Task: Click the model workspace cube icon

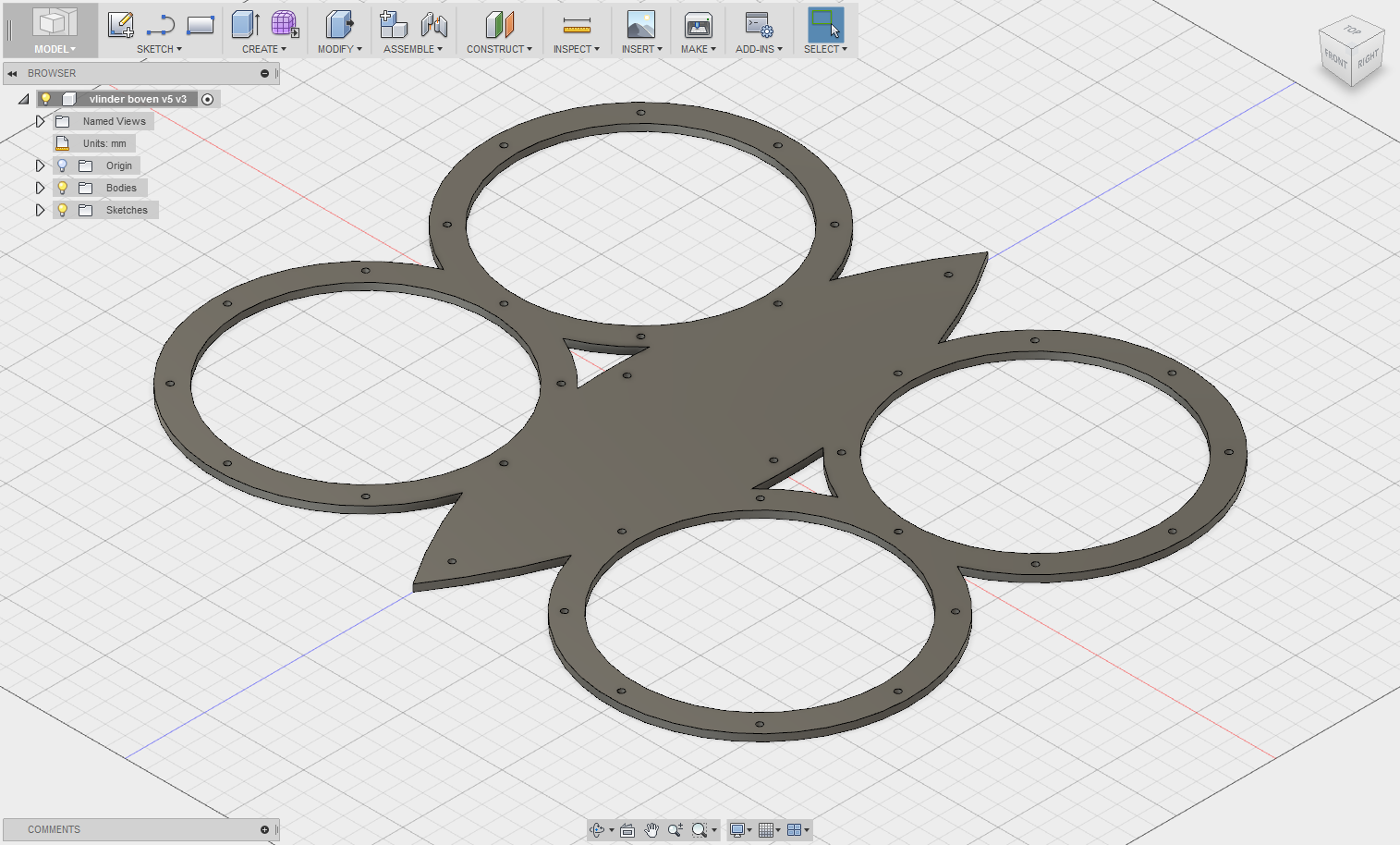Action: pyautogui.click(x=55, y=22)
